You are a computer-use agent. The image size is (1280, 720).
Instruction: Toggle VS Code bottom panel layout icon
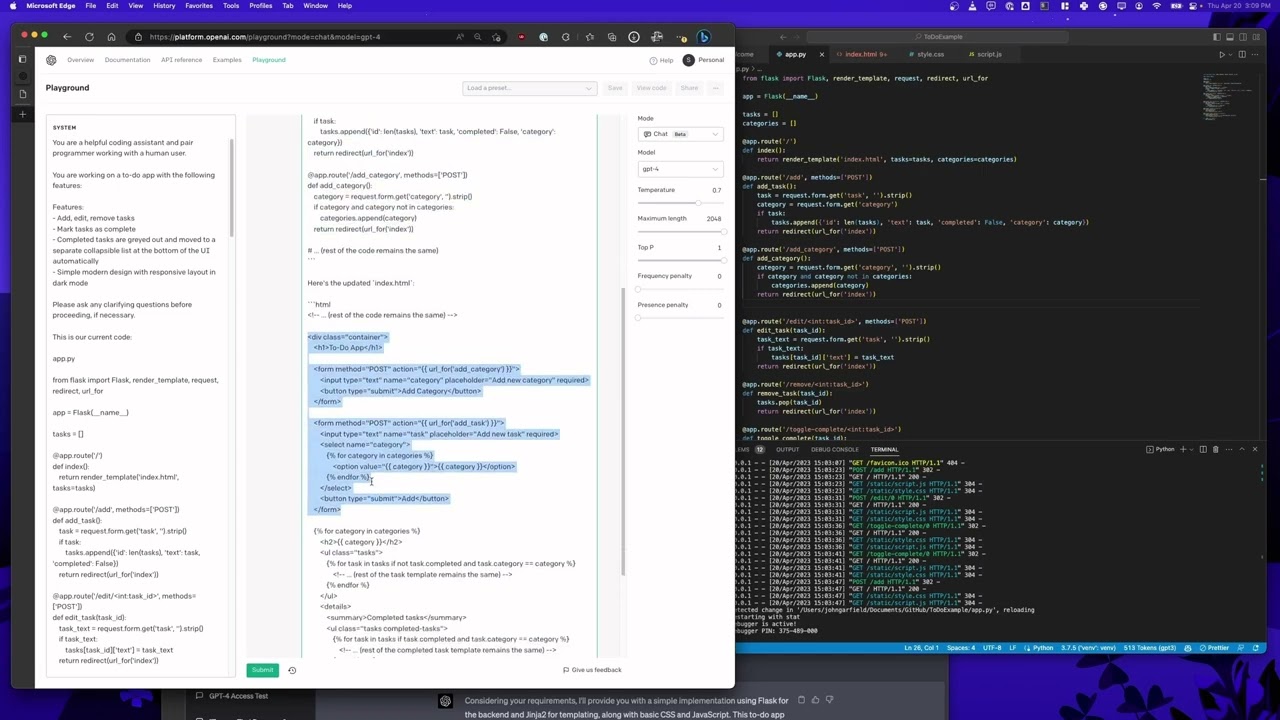1229,37
